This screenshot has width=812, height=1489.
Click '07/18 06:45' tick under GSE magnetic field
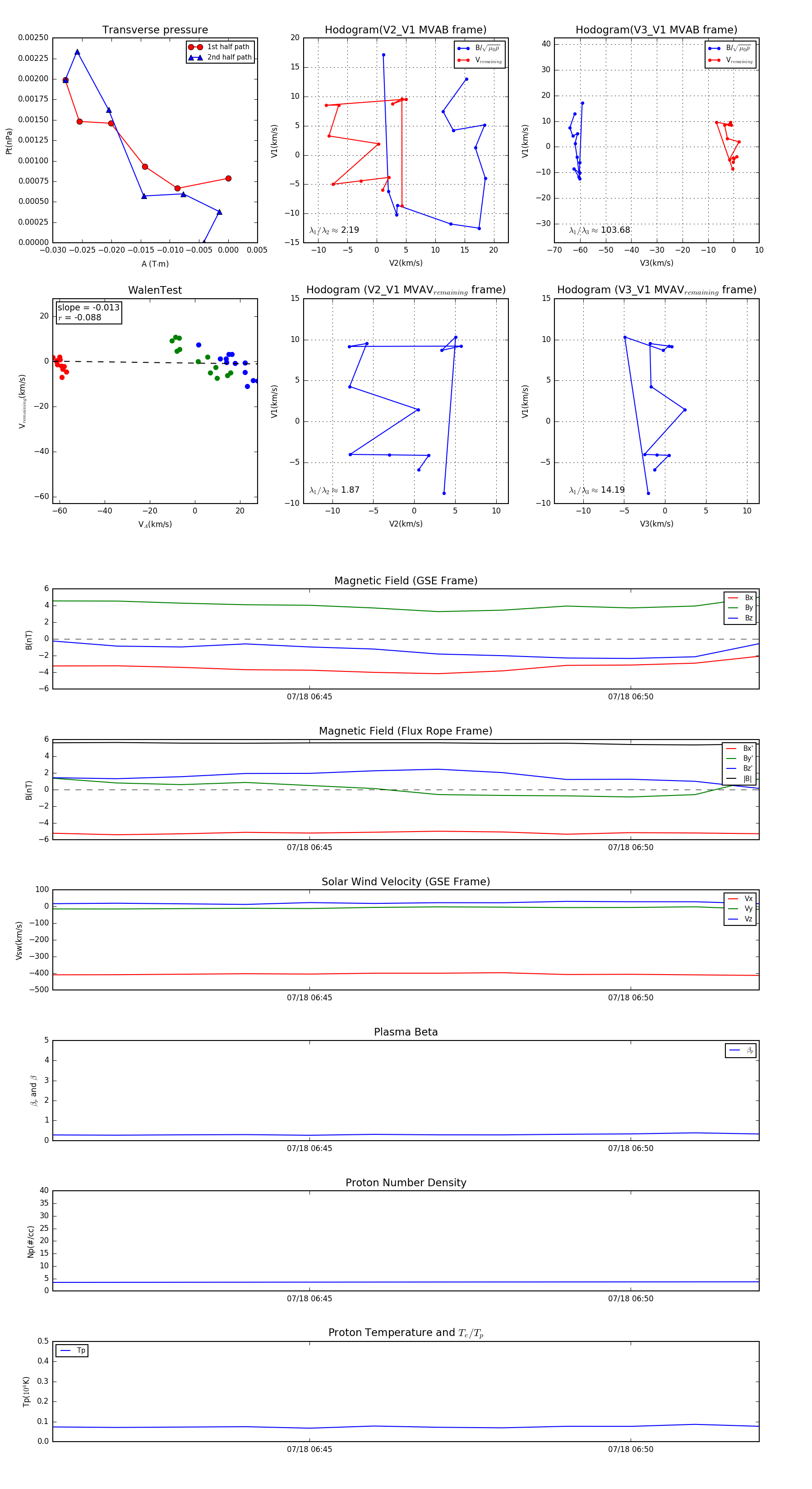click(x=309, y=697)
